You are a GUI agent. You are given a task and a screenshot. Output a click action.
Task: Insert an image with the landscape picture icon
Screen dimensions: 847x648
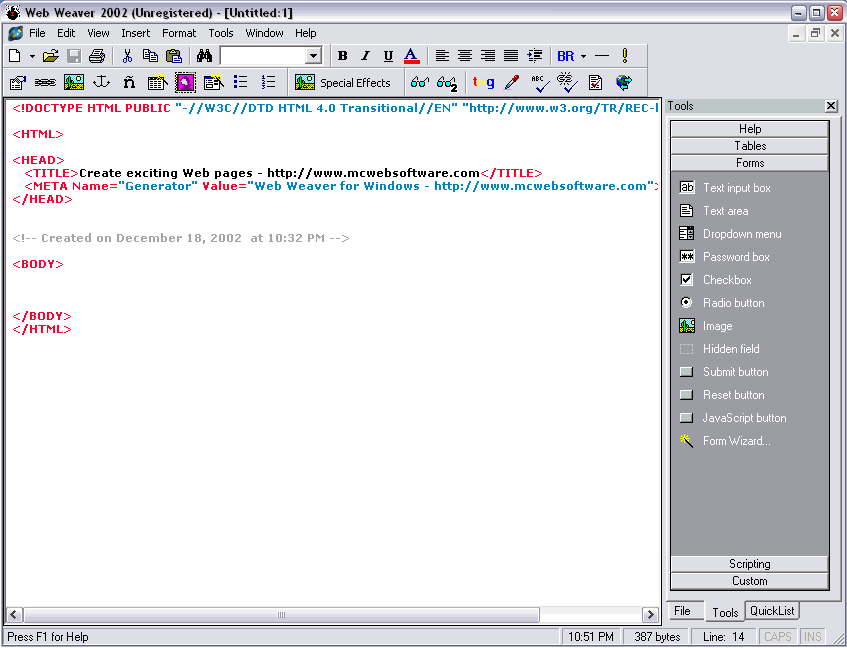[x=74, y=83]
